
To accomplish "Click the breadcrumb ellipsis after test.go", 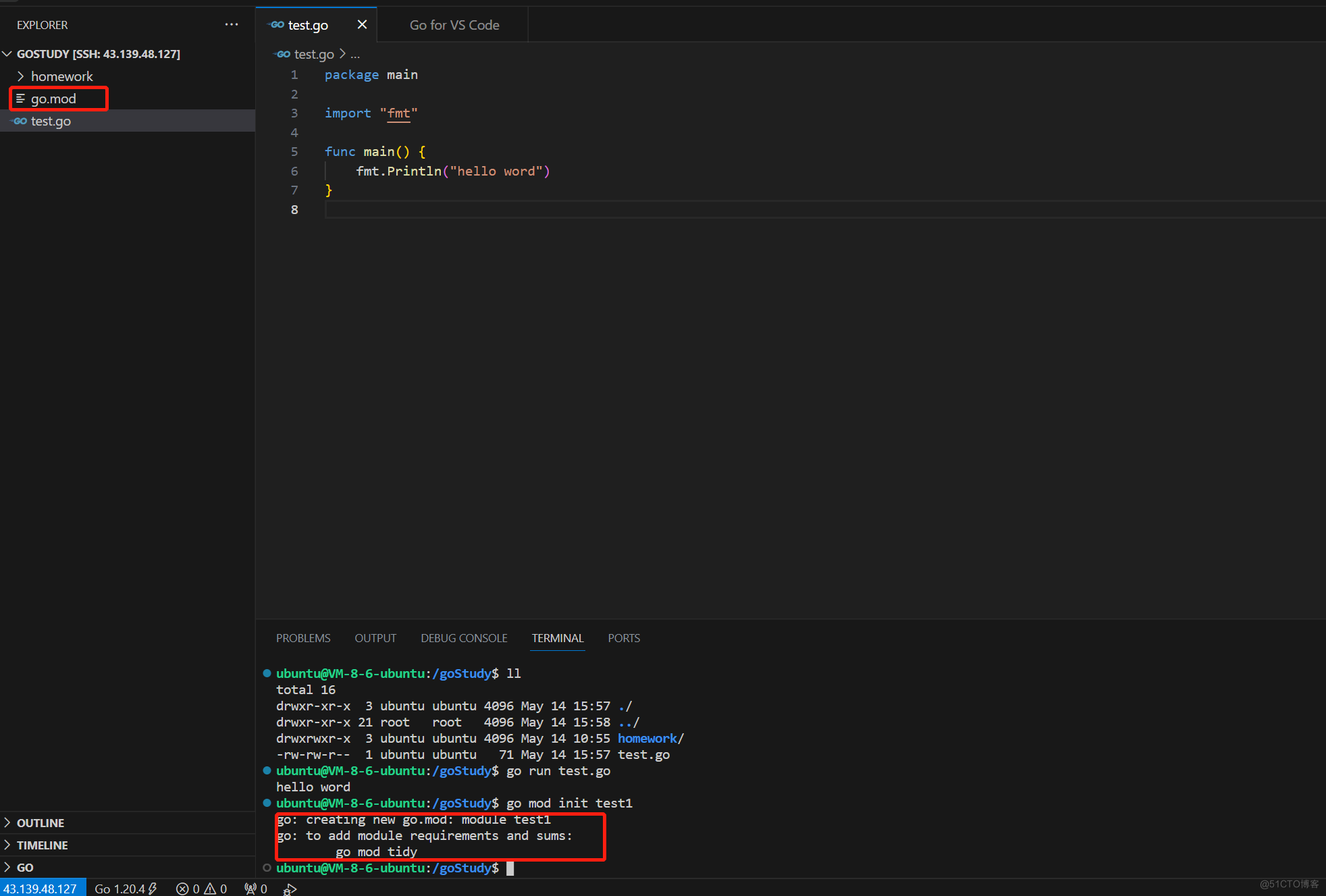I will (355, 54).
